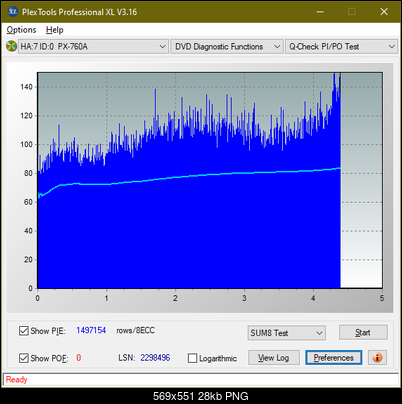
Task: Enable the Logarithmic checkbox
Action: (192, 358)
